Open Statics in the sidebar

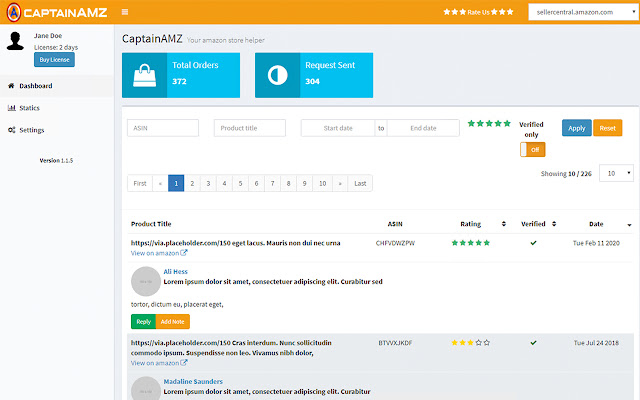29,107
